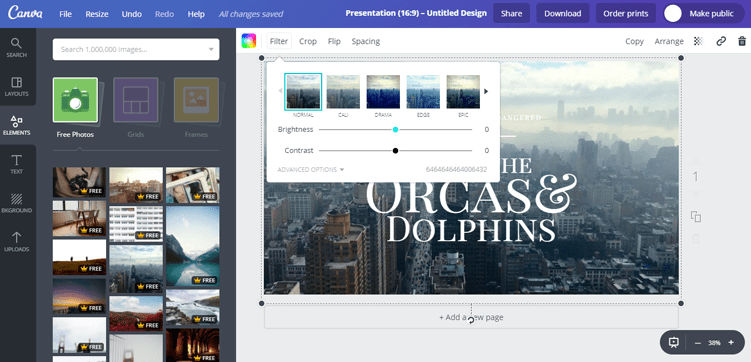The width and height of the screenshot is (751, 362).
Task: Click the arched hall free photo
Action: (193, 345)
